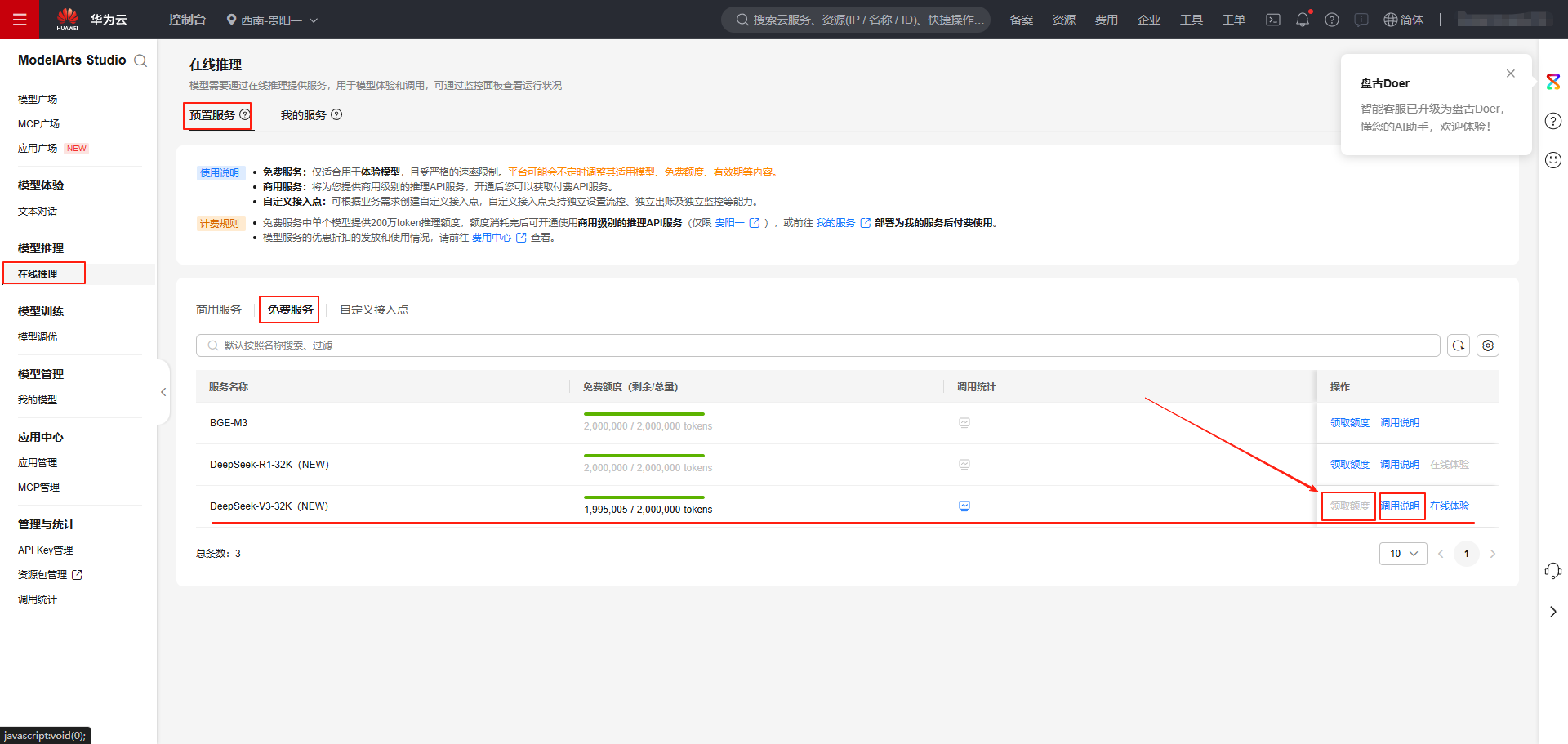The width and height of the screenshot is (1568, 744).
Task: Click the feedback speech-bubble icon in top bar
Action: pyautogui.click(x=1361, y=20)
